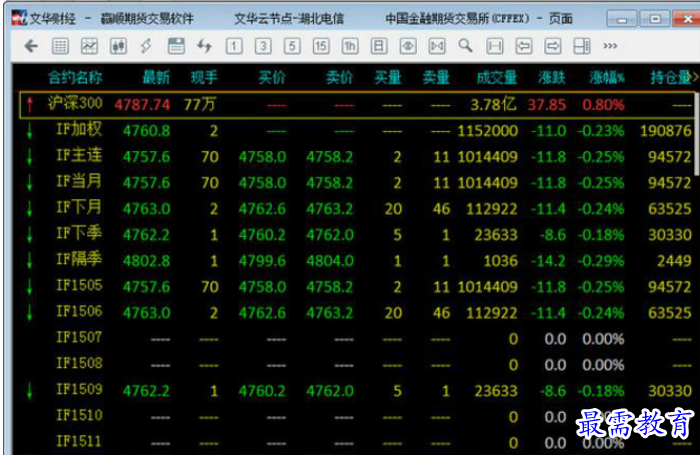700x455 pixels.
Task: Sort by 现手 column header
Action: [204, 78]
